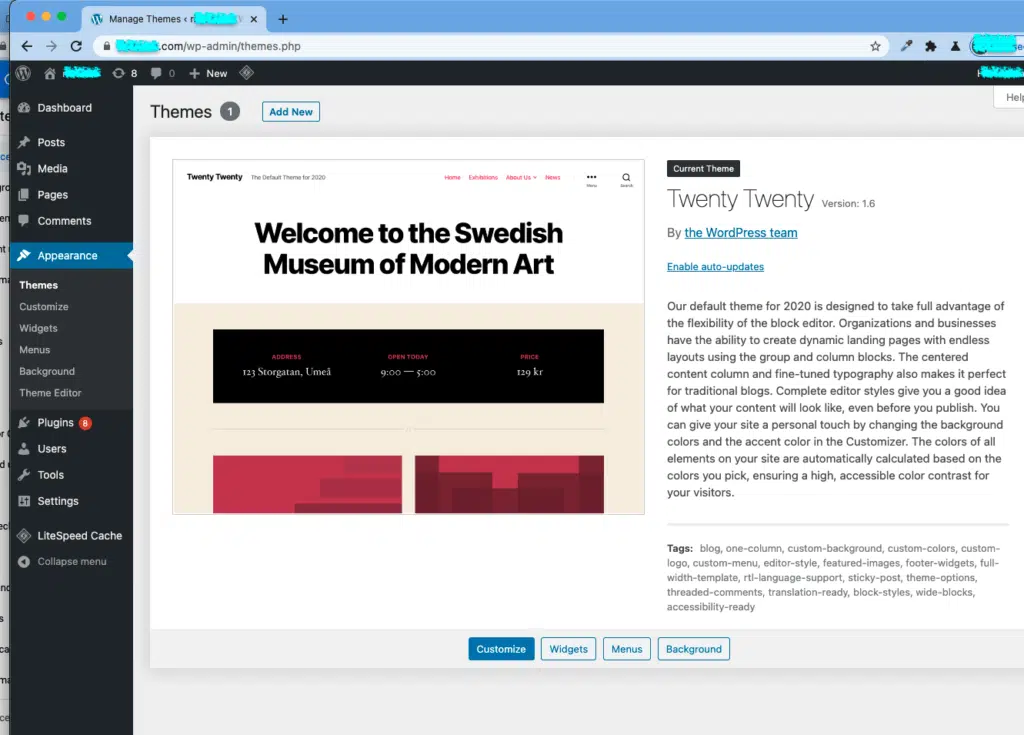
Task: Reload the page with refresh icon
Action: pyautogui.click(x=76, y=46)
